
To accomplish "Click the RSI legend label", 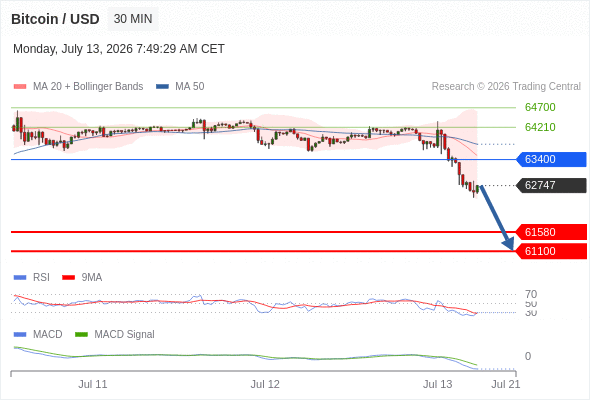I will (41, 277).
